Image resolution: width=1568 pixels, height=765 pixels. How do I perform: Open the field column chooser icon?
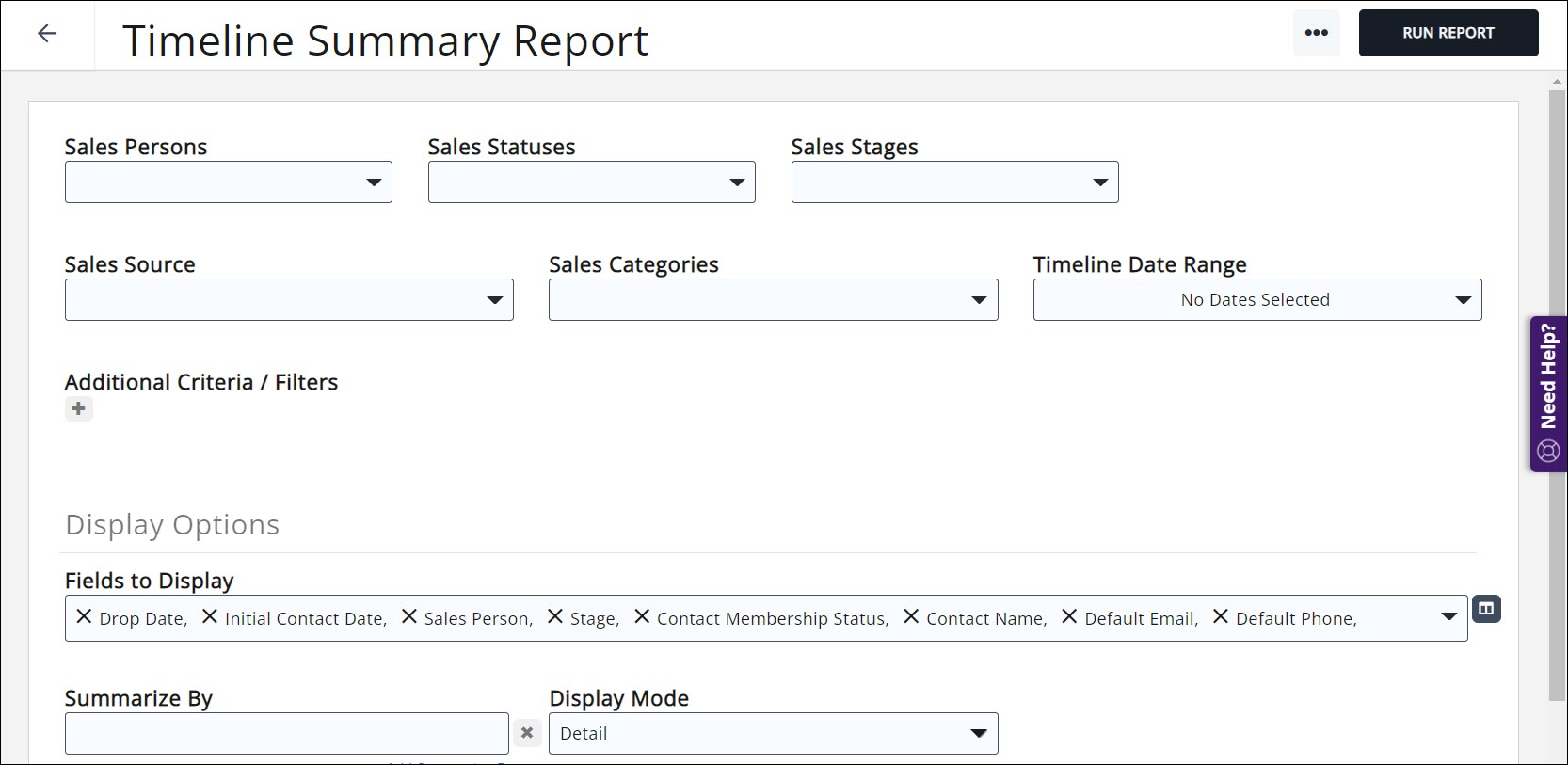coord(1486,609)
